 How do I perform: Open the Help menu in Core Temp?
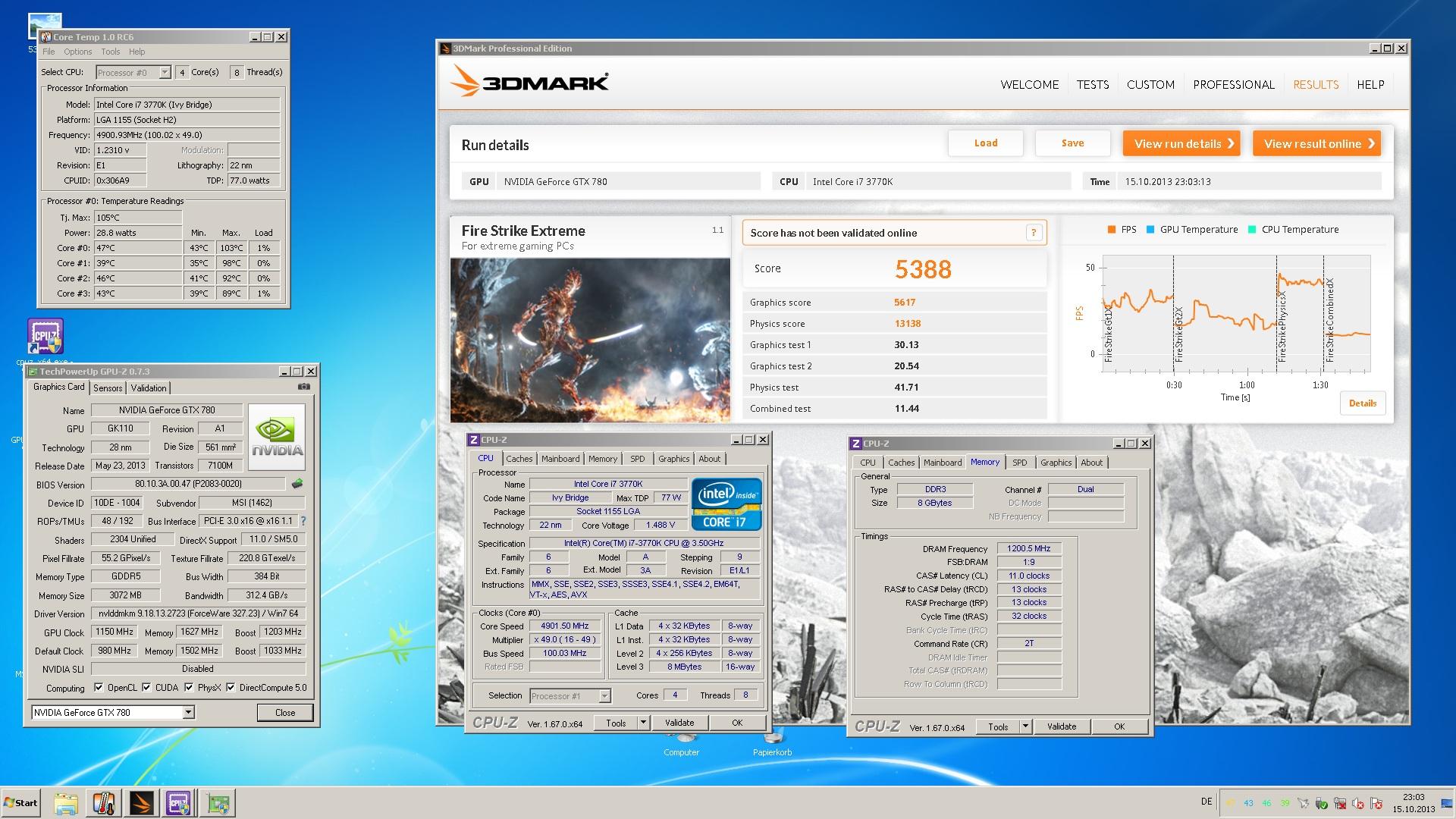point(136,52)
